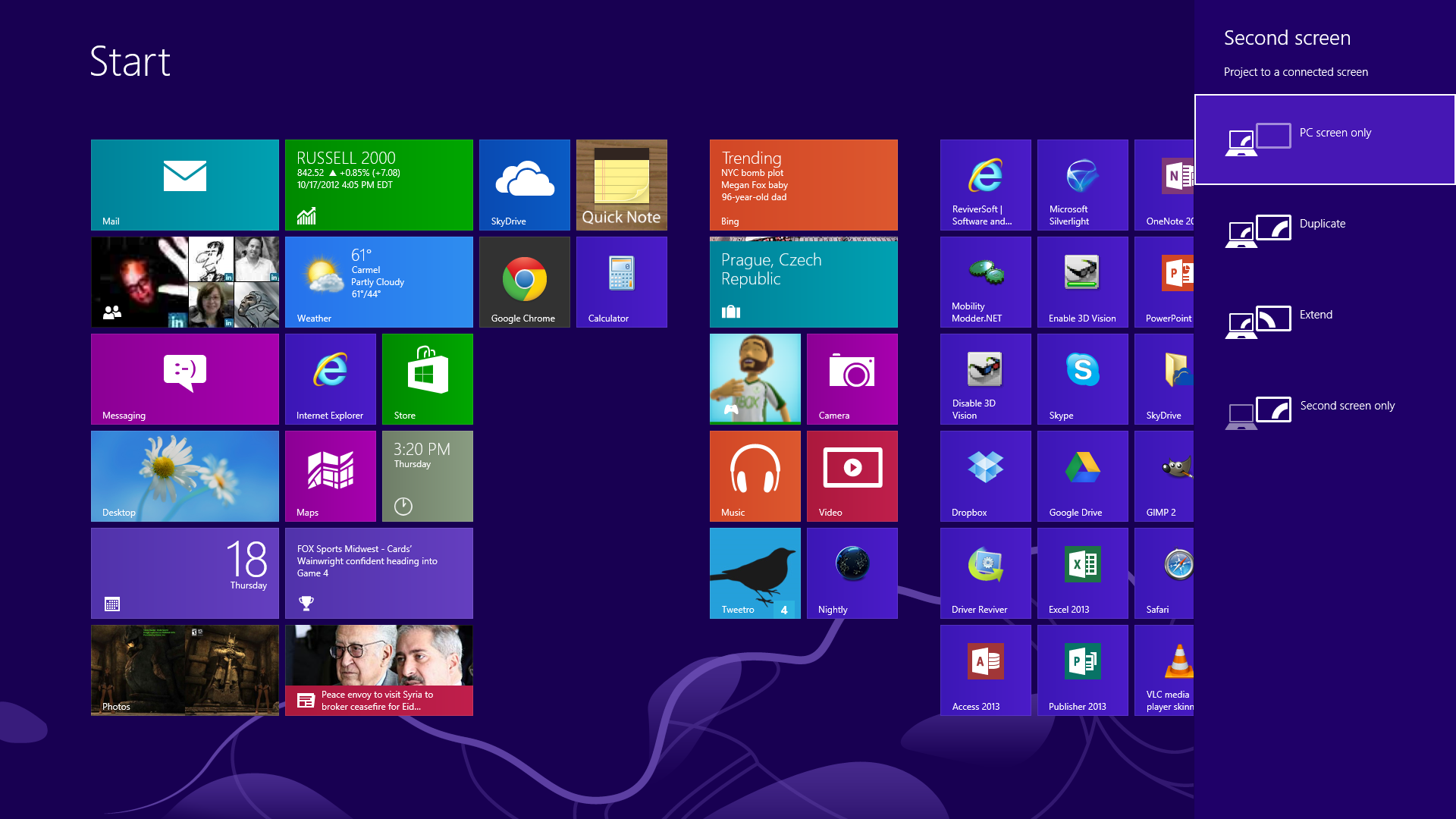Open the Weather tile for Carmel
Screen dimensions: 1456x819
[379, 282]
